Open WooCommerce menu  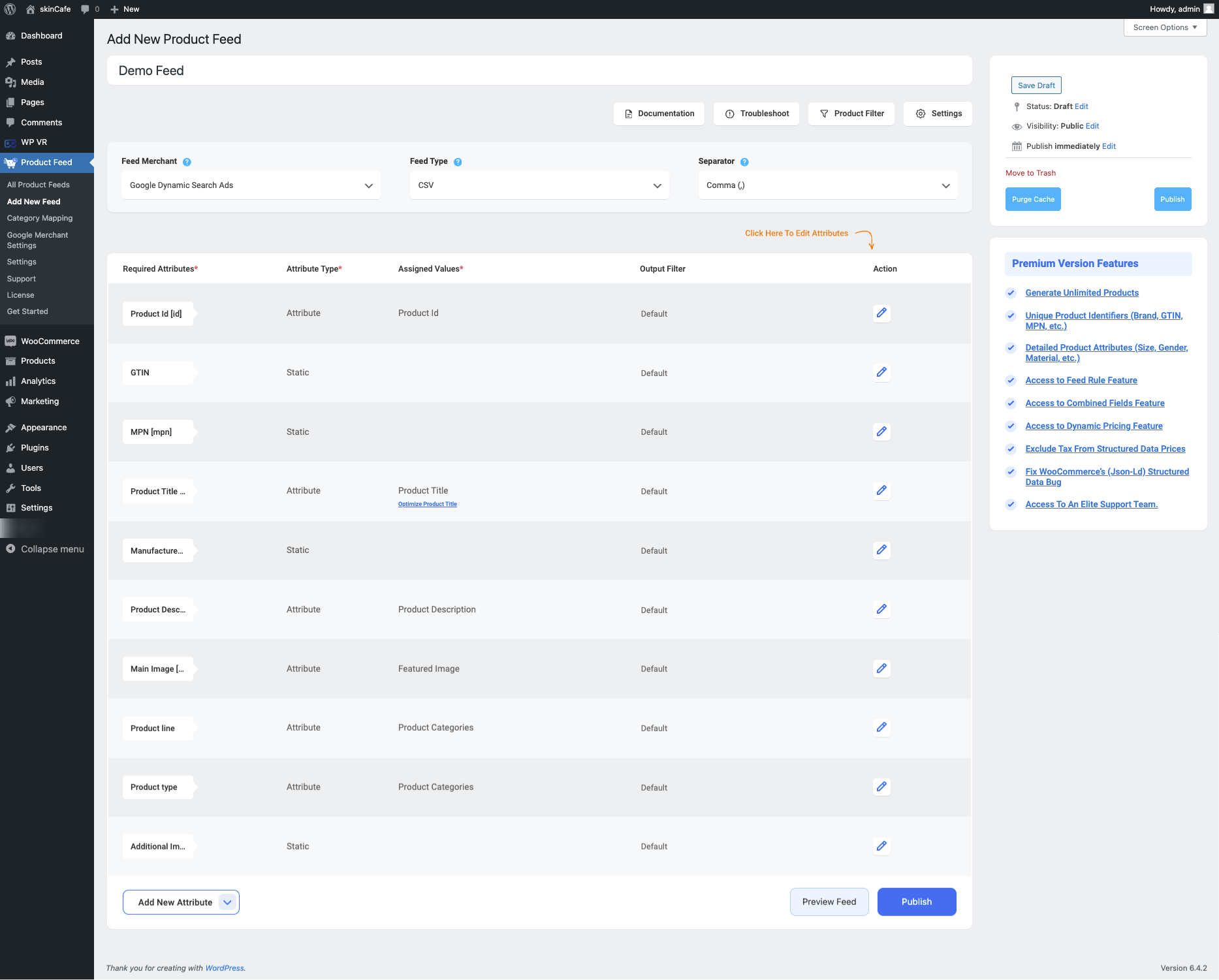coord(47,341)
